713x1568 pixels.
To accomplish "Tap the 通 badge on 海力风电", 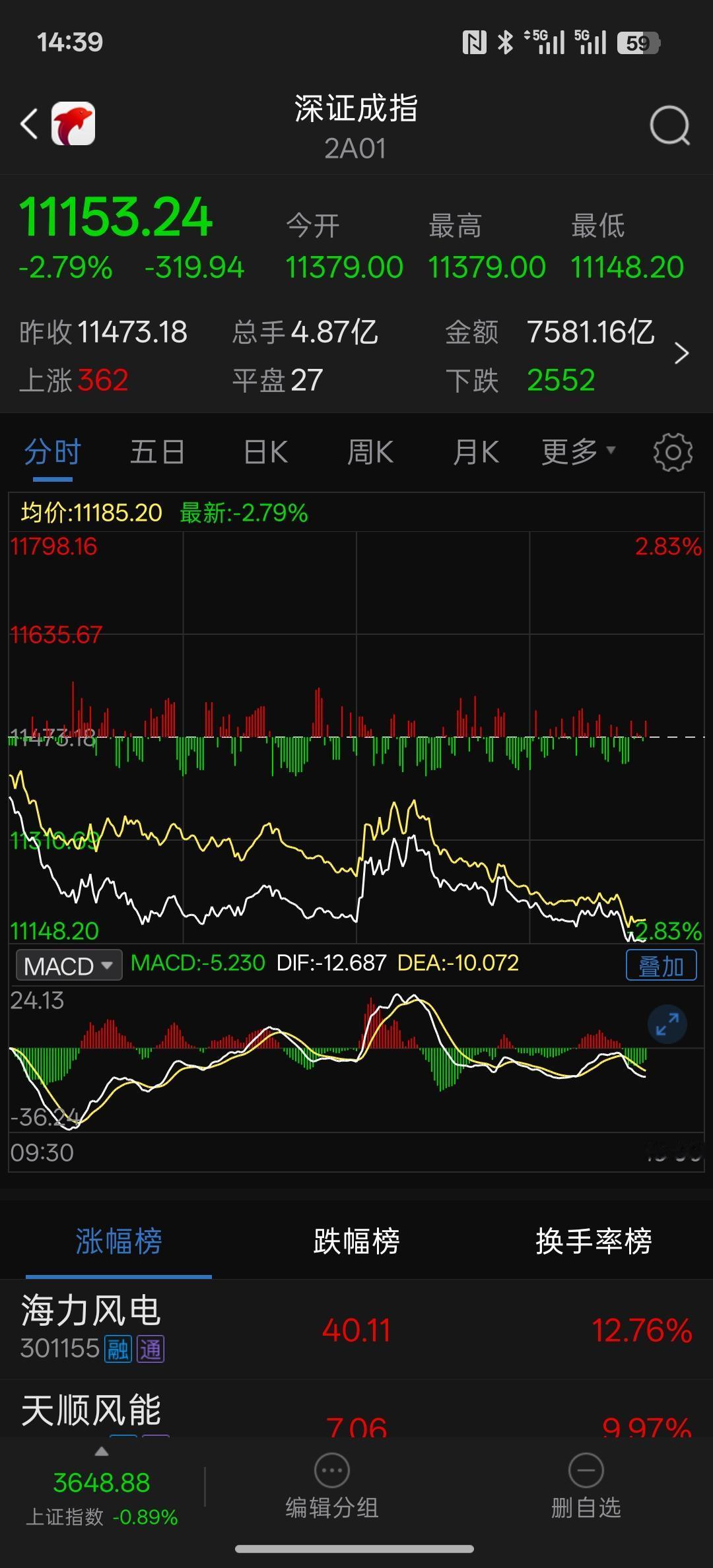I will pyautogui.click(x=151, y=1350).
